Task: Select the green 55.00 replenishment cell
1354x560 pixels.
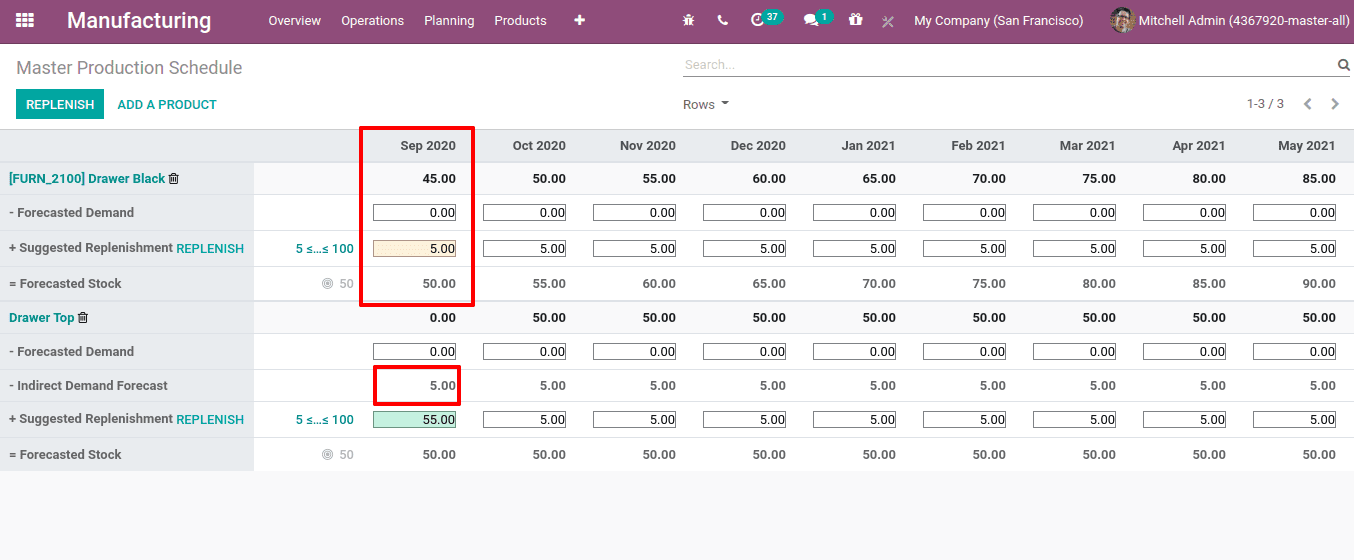Action: 414,420
